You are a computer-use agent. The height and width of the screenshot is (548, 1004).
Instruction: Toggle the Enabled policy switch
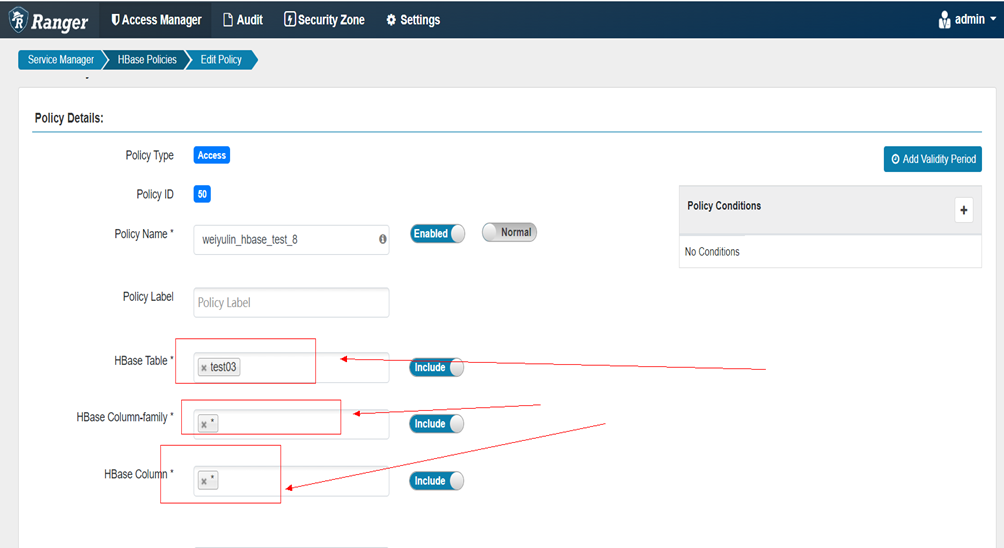437,234
